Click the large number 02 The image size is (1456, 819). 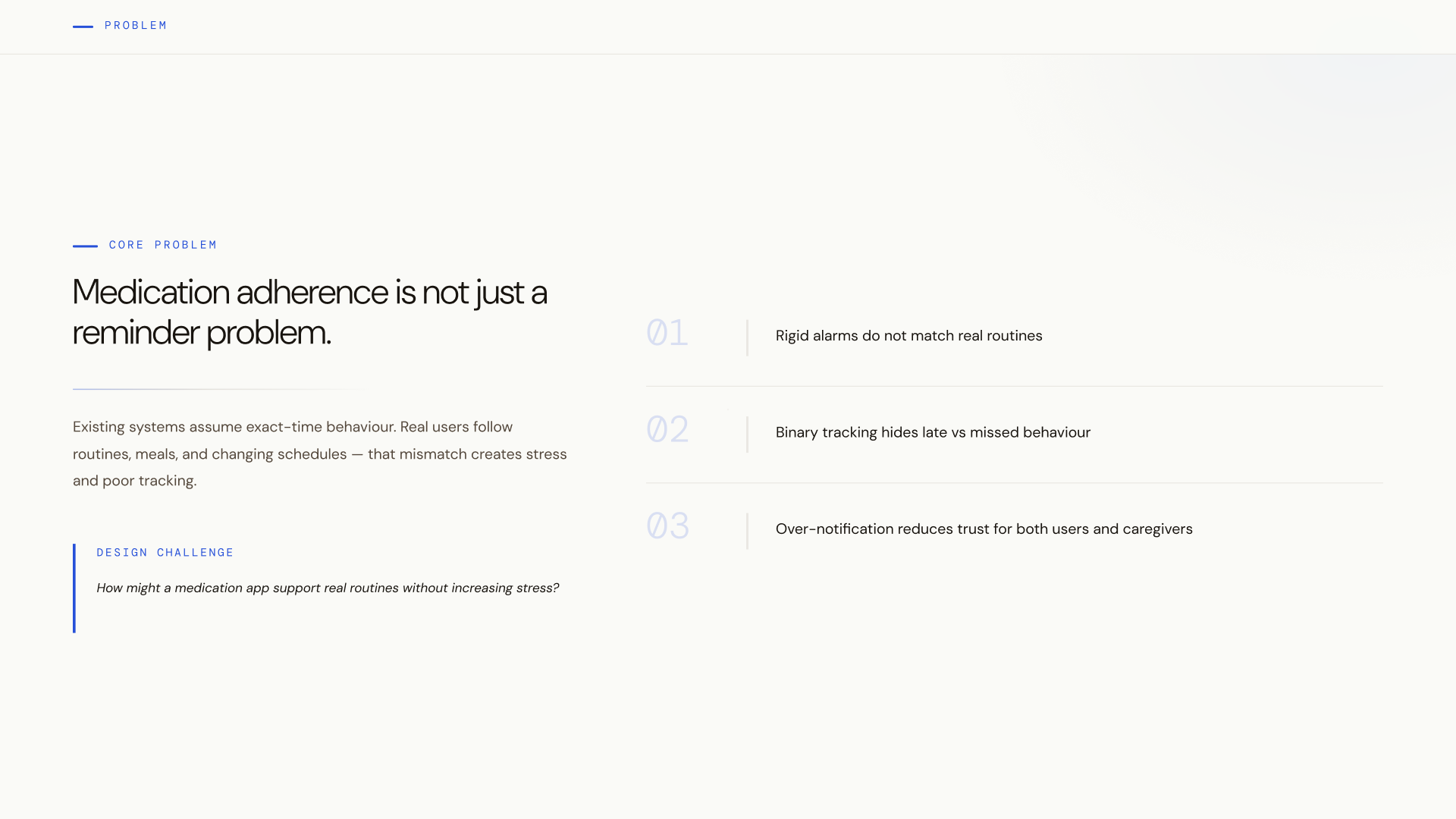[x=667, y=430]
